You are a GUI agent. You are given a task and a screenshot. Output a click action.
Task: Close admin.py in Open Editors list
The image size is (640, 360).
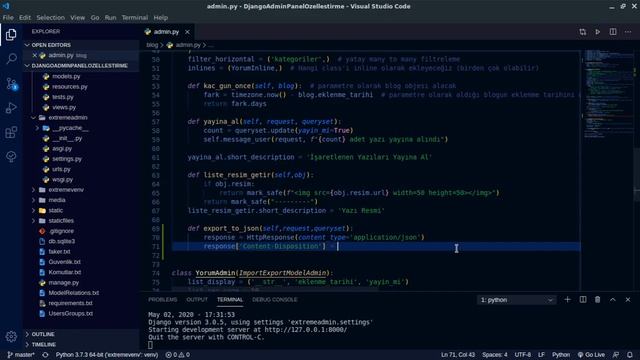(x=35, y=55)
